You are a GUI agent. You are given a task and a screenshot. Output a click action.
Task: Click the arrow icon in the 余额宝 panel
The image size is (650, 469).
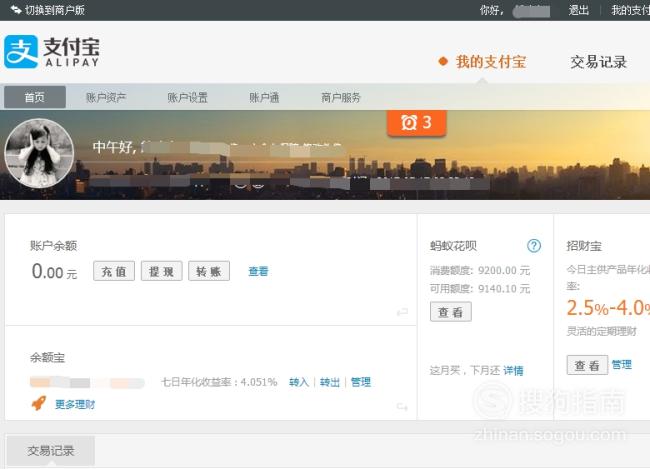[402, 406]
